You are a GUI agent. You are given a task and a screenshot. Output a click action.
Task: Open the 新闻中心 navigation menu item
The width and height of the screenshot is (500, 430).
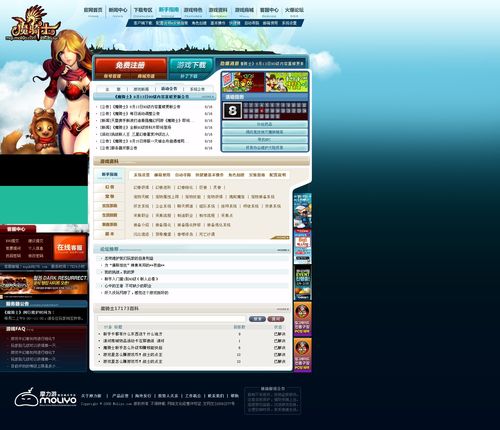pos(118,11)
